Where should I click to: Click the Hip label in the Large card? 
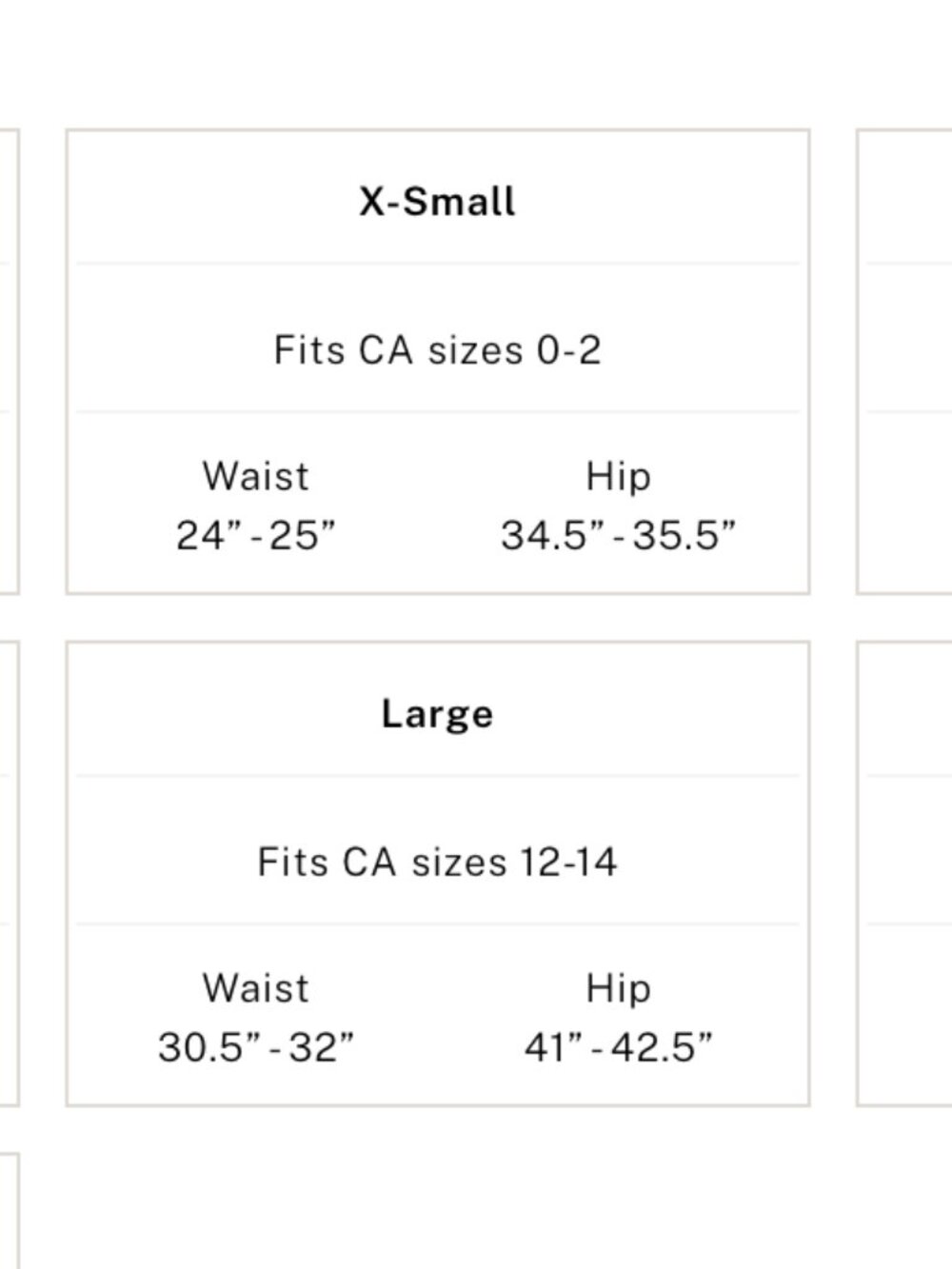[x=618, y=988]
